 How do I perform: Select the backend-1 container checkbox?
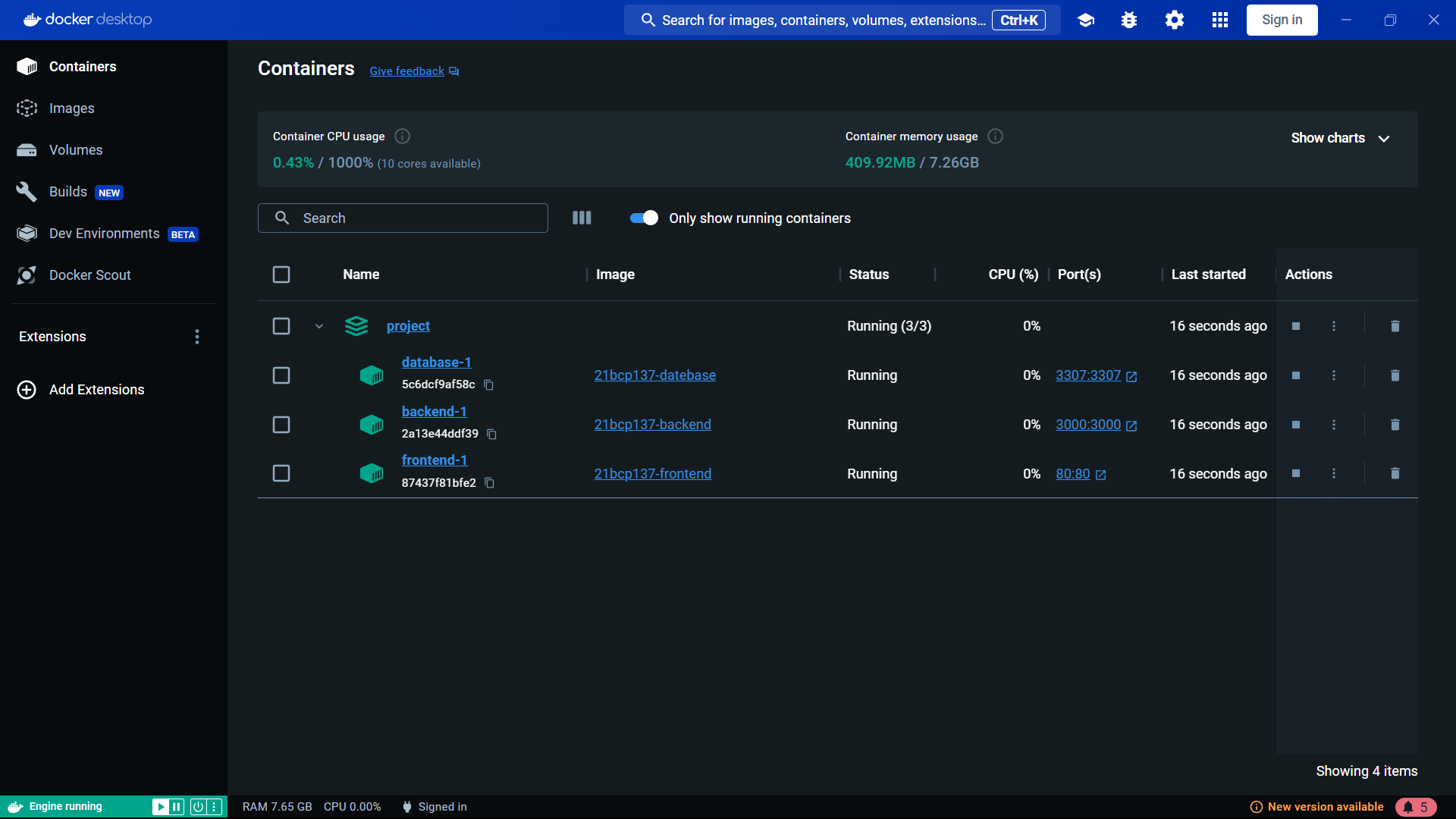pos(281,425)
